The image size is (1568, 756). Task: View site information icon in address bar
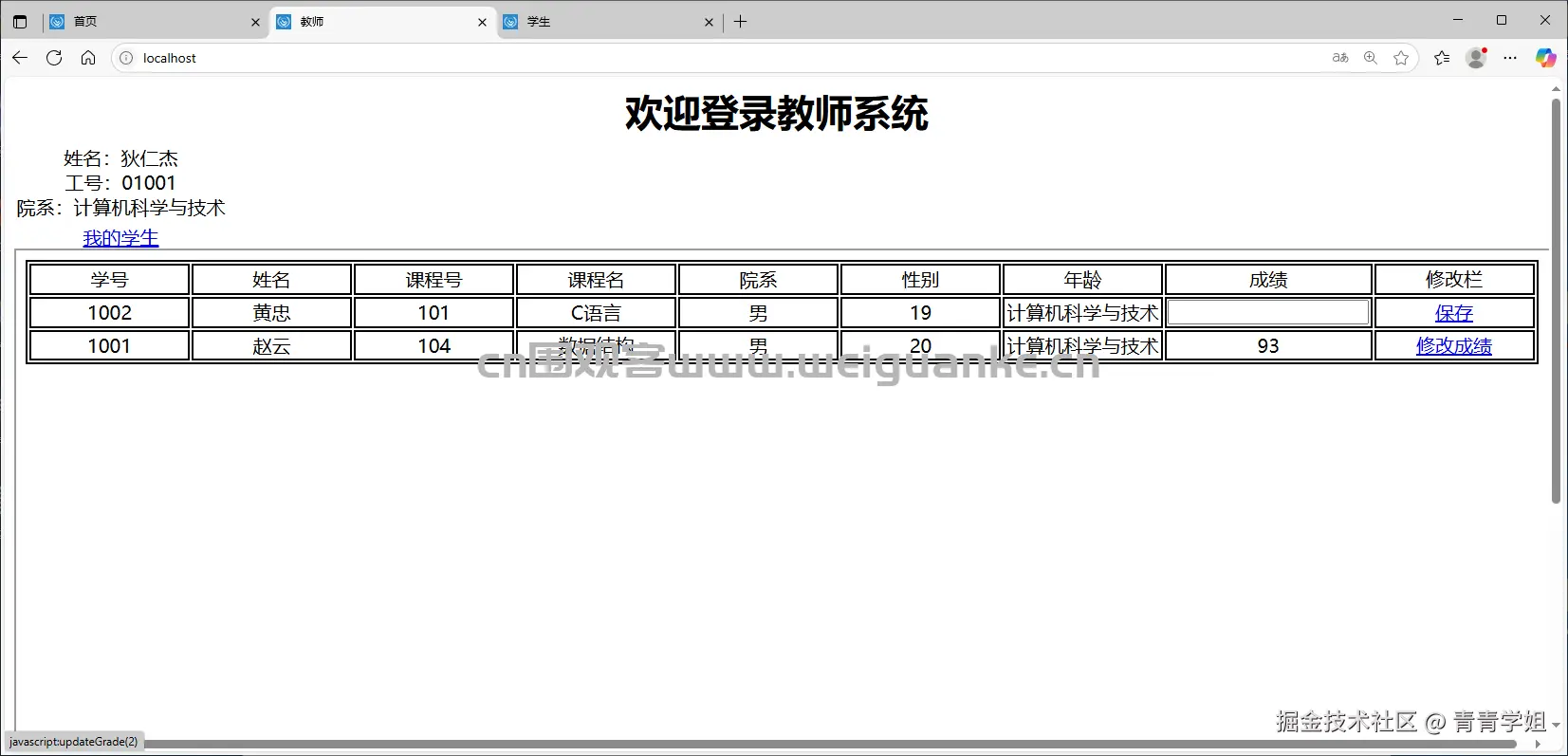126,58
